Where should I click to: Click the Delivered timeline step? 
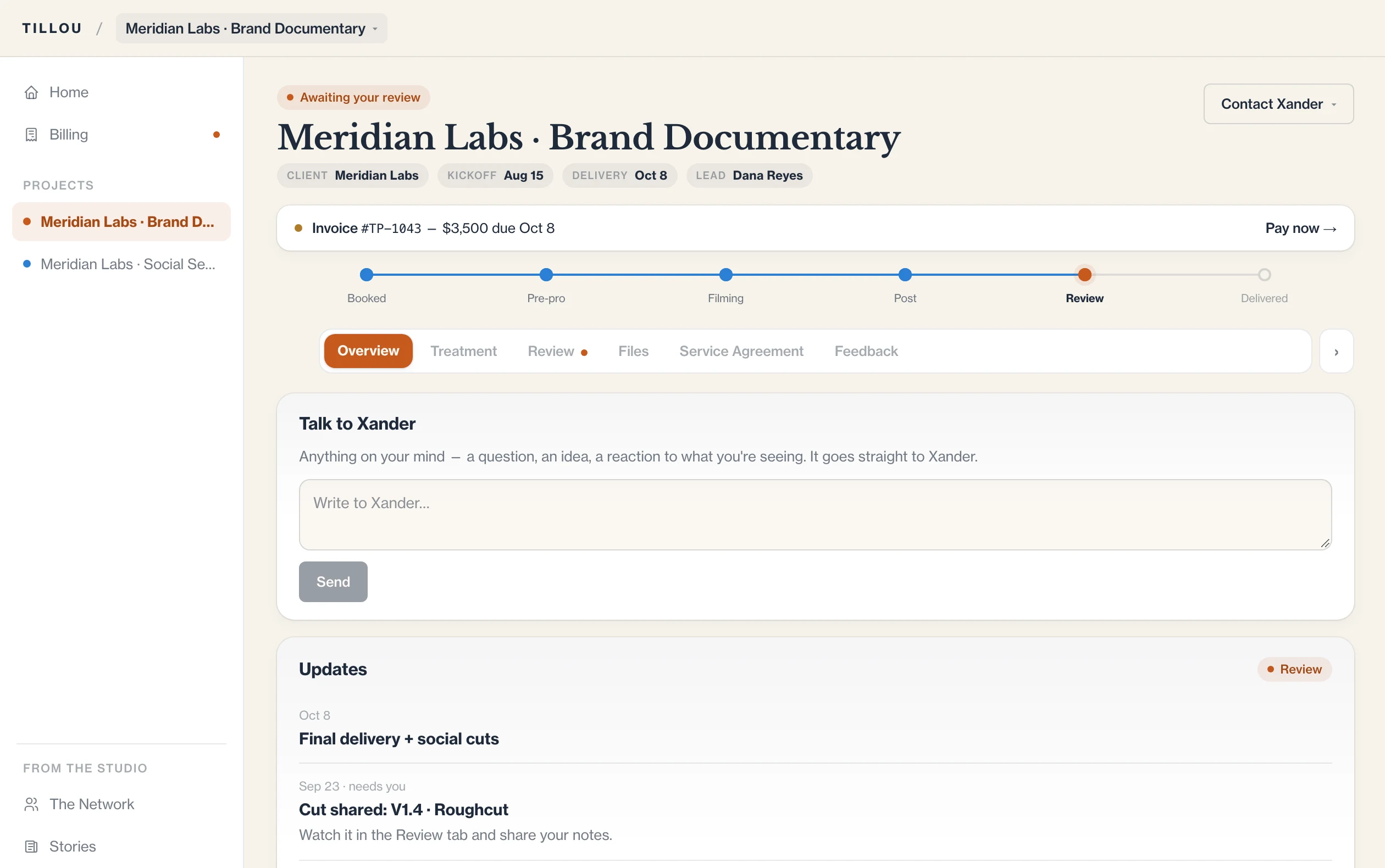1264,285
